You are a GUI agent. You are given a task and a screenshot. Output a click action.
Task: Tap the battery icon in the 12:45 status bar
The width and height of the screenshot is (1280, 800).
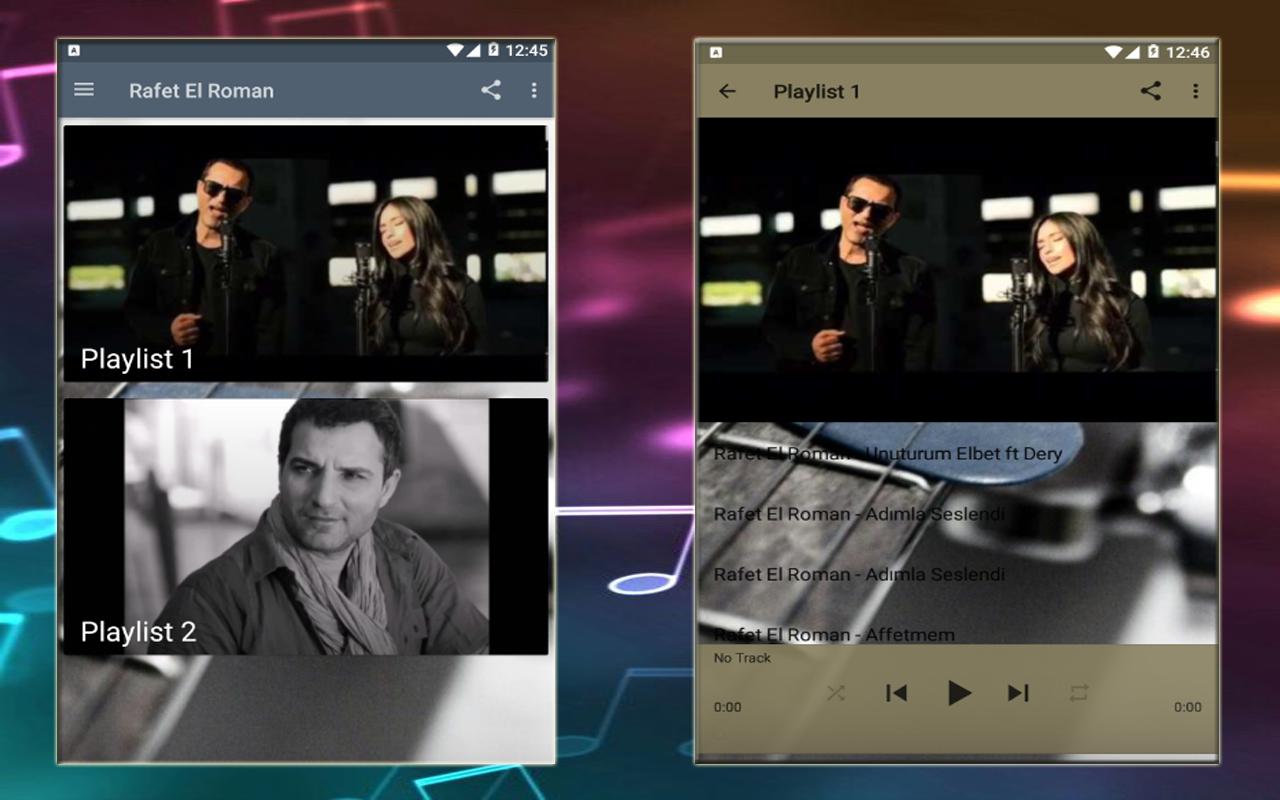click(x=493, y=50)
